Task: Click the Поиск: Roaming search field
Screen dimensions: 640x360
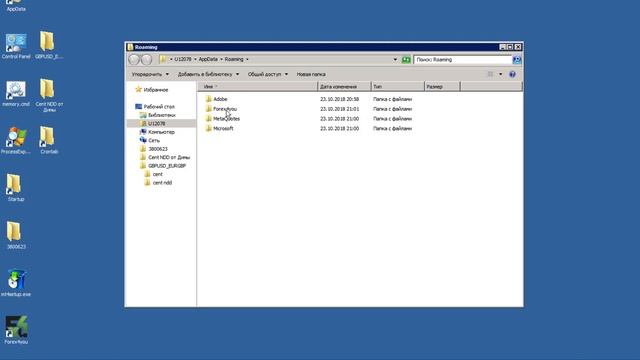Action: pyautogui.click(x=462, y=60)
